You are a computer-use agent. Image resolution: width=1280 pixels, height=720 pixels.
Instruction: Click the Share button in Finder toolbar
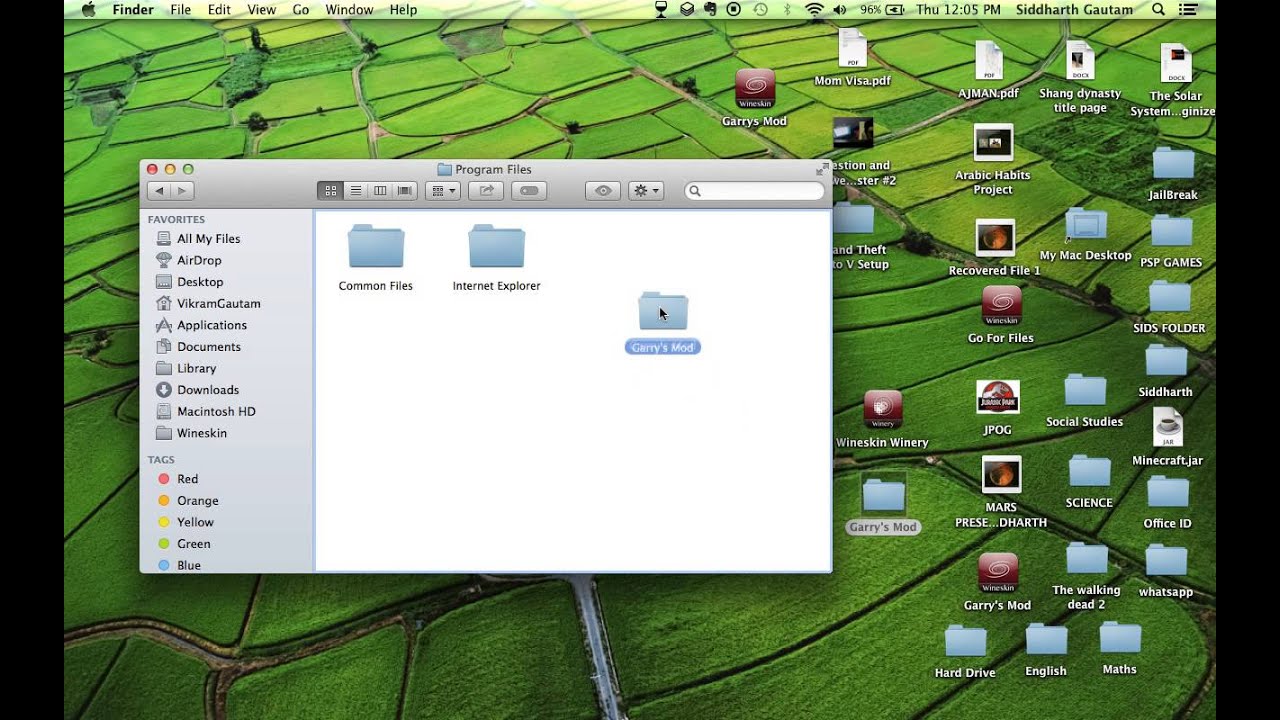tap(486, 190)
